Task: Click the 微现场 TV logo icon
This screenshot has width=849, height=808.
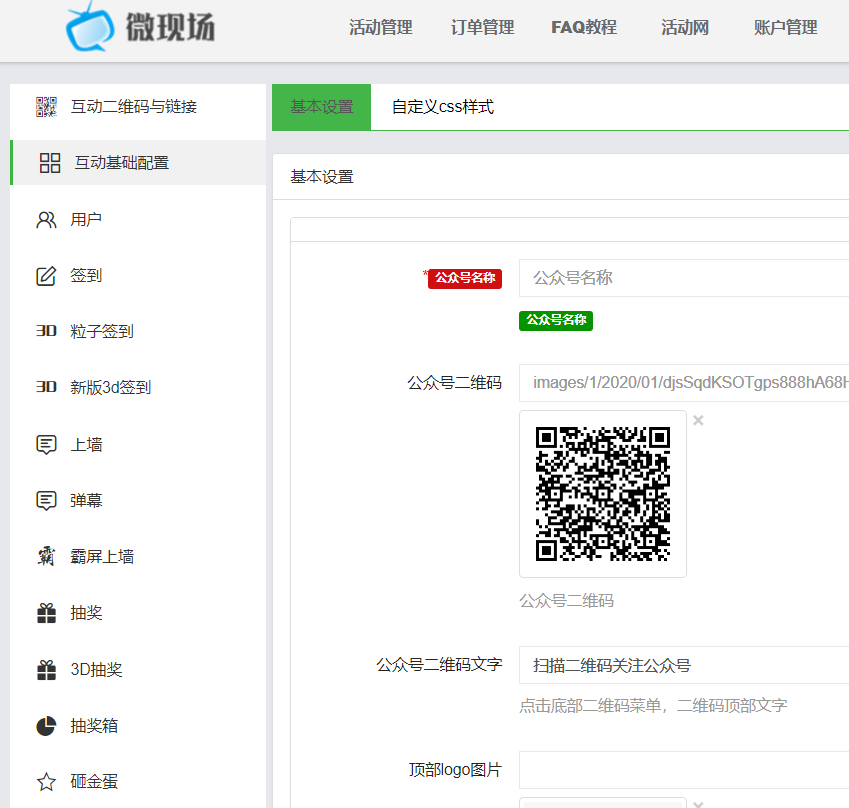Action: pyautogui.click(x=90, y=27)
